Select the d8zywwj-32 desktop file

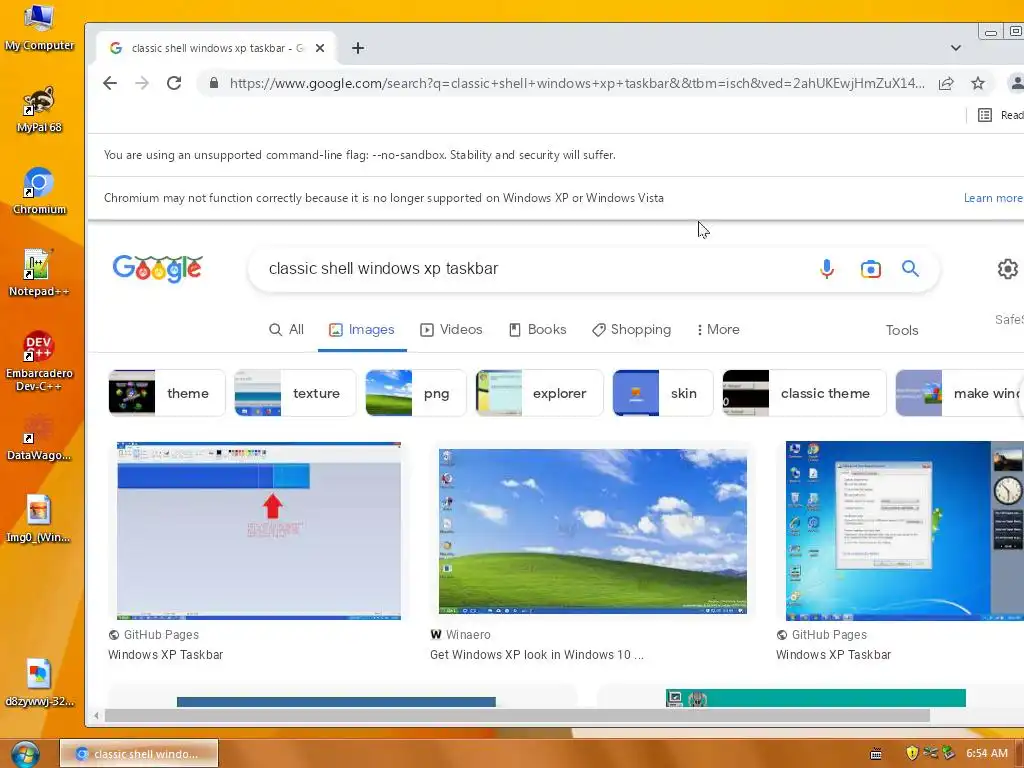tap(39, 683)
